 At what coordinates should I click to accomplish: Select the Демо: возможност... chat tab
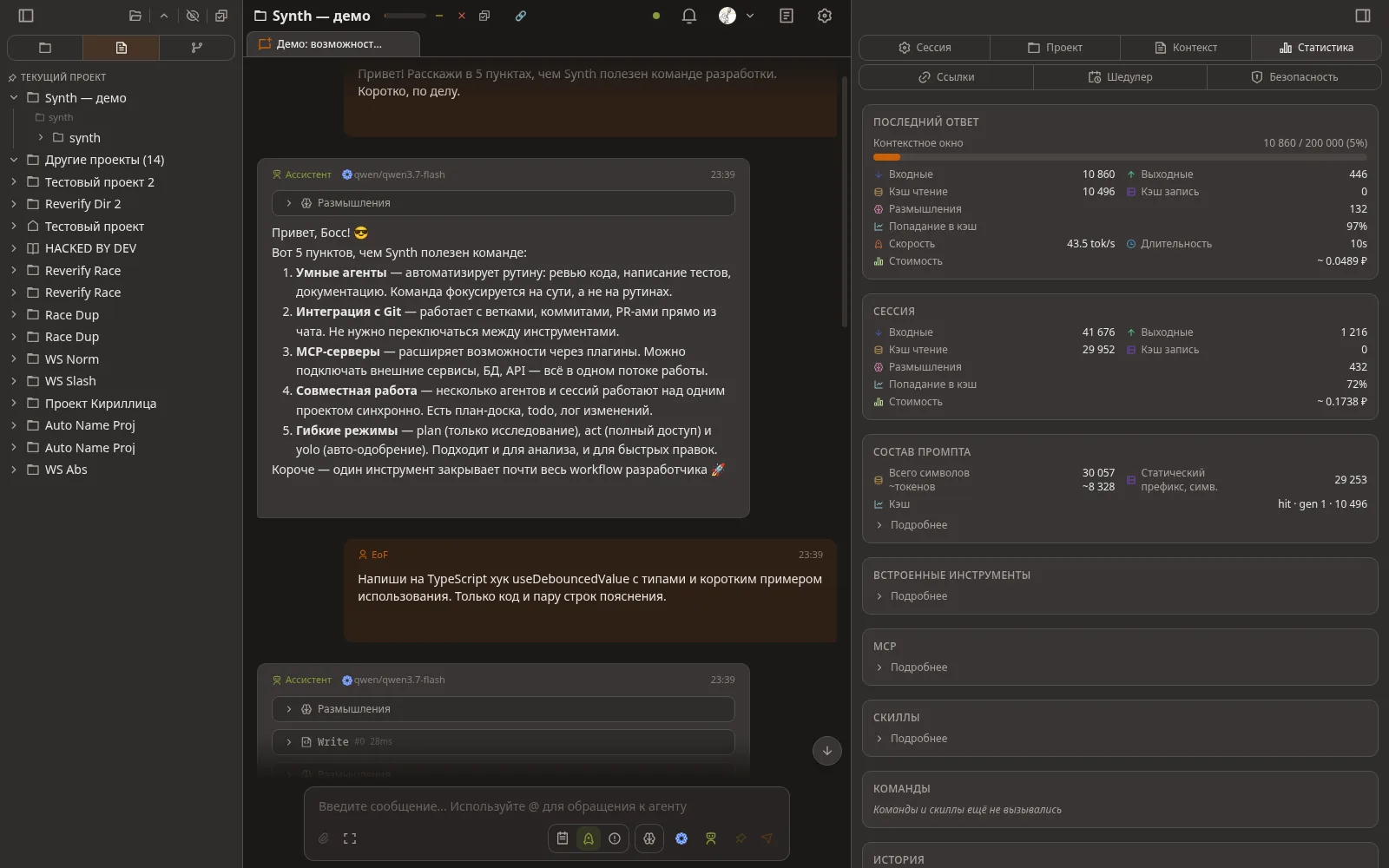point(332,44)
